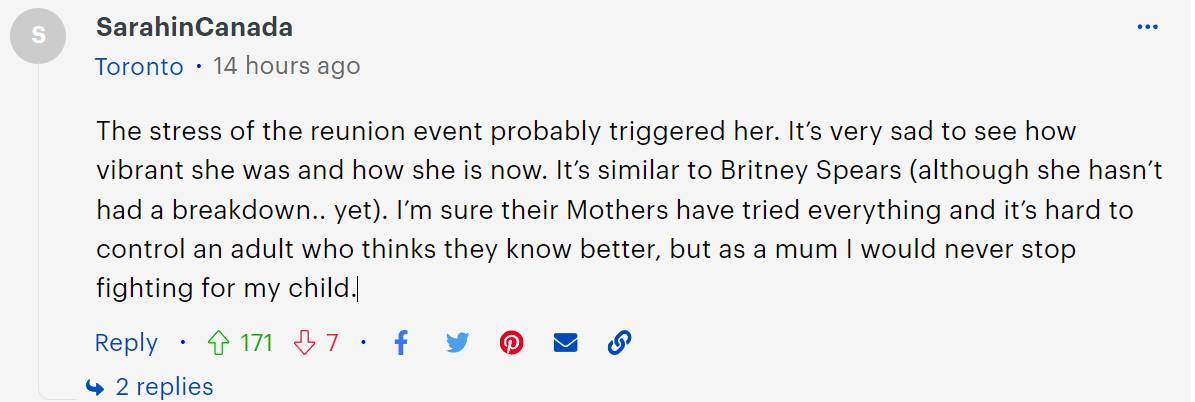This screenshot has width=1195, height=402.
Task: Click the 171 upvote count
Action: click(x=257, y=343)
